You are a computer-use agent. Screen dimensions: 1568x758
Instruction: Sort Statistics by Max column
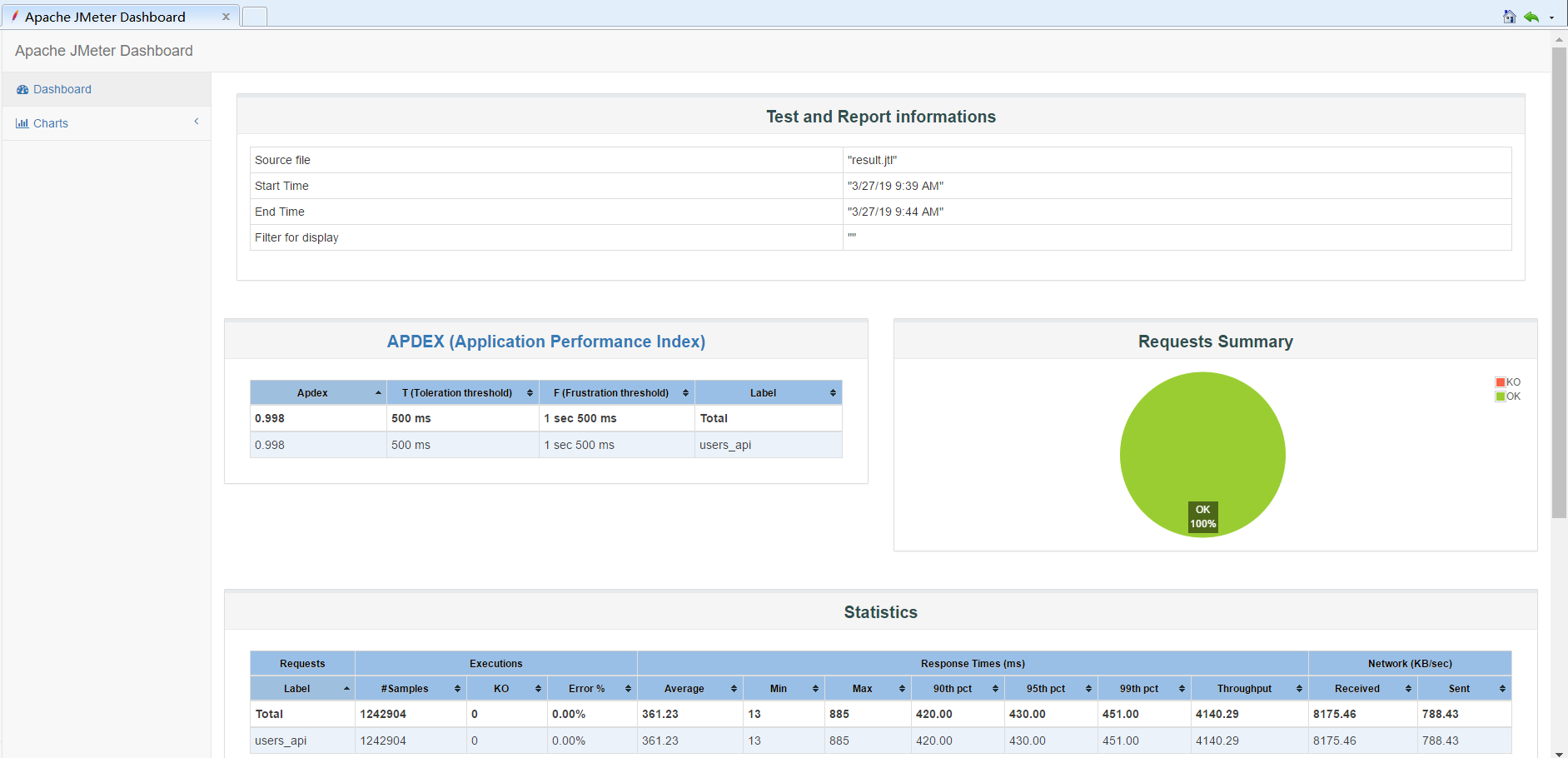tap(868, 688)
